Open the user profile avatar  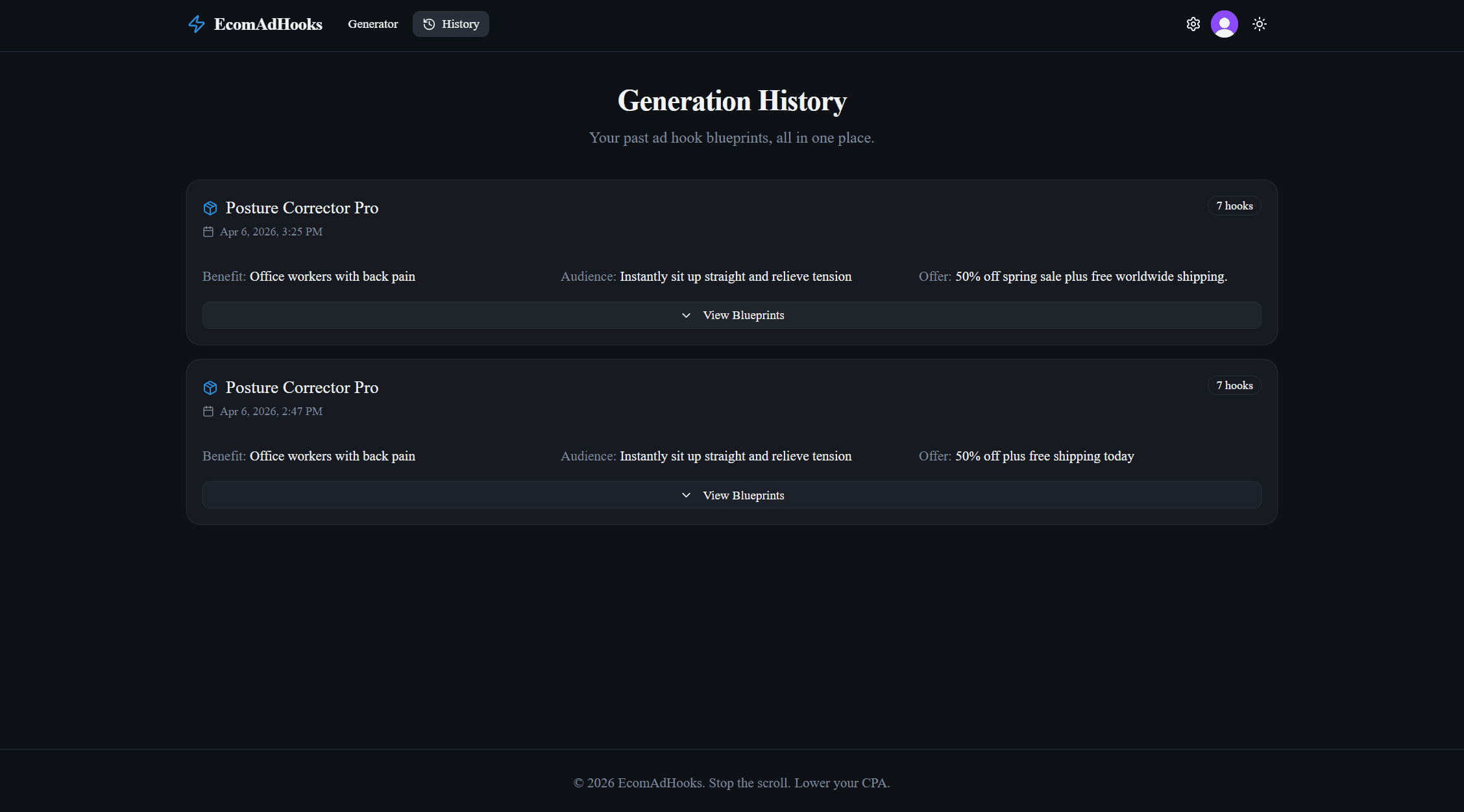click(1225, 24)
